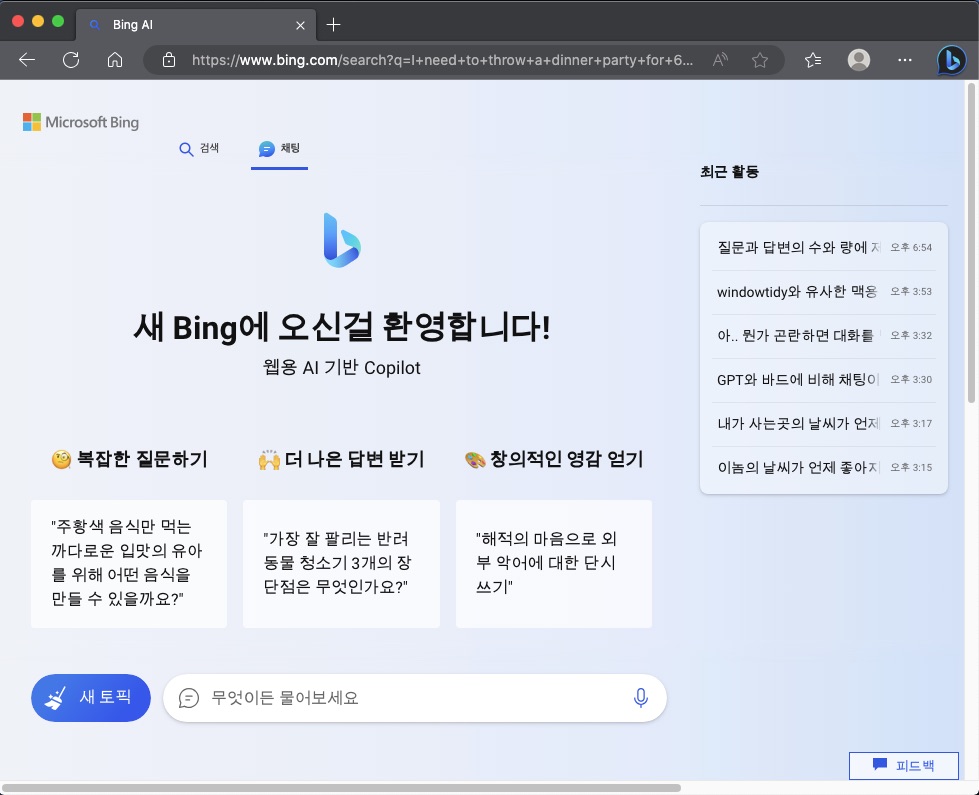Click the Microsoft Bing logo
Viewport: 979px width, 795px height.
coord(81,122)
